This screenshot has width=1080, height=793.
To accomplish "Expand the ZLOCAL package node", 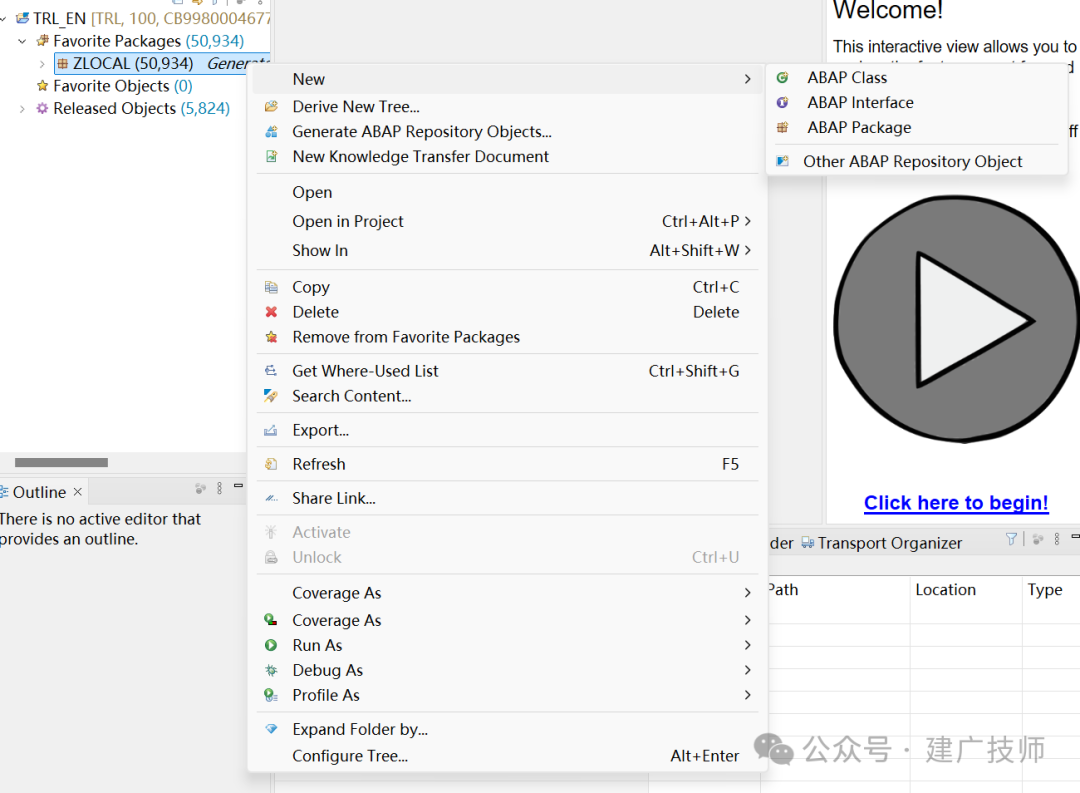I will [42, 64].
